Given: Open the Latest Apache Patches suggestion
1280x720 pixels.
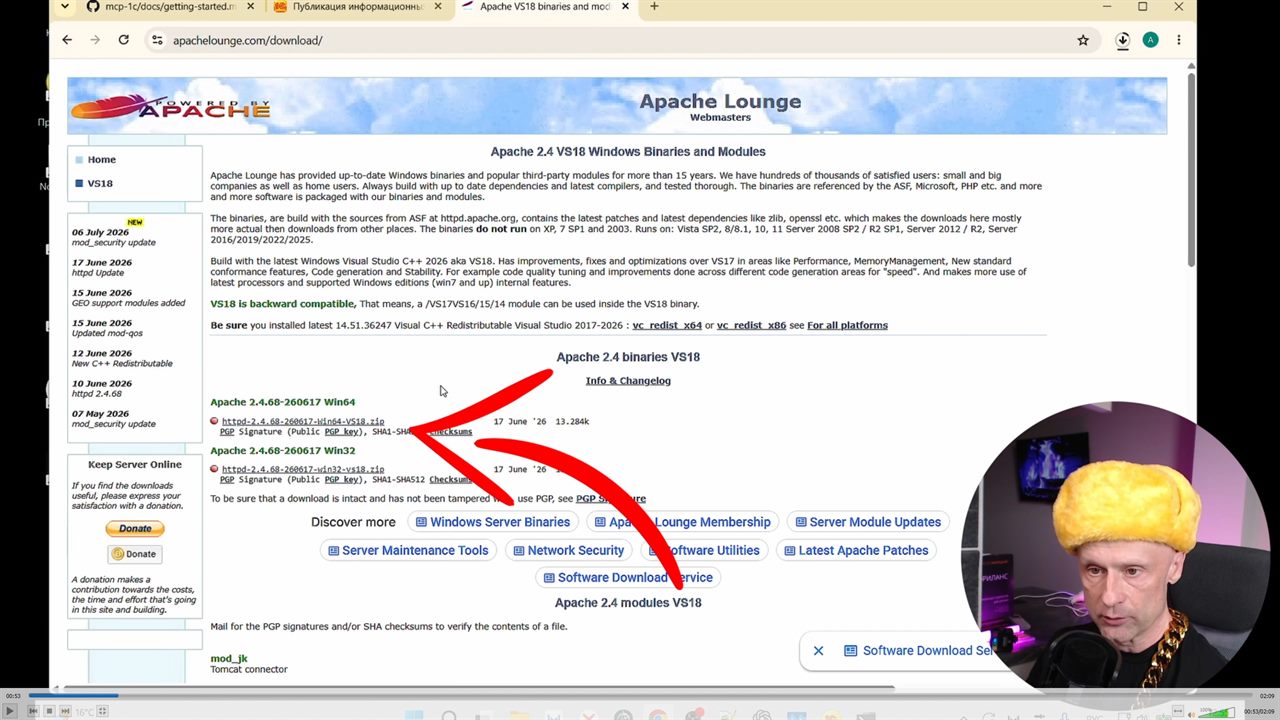Looking at the screenshot, I should (856, 550).
